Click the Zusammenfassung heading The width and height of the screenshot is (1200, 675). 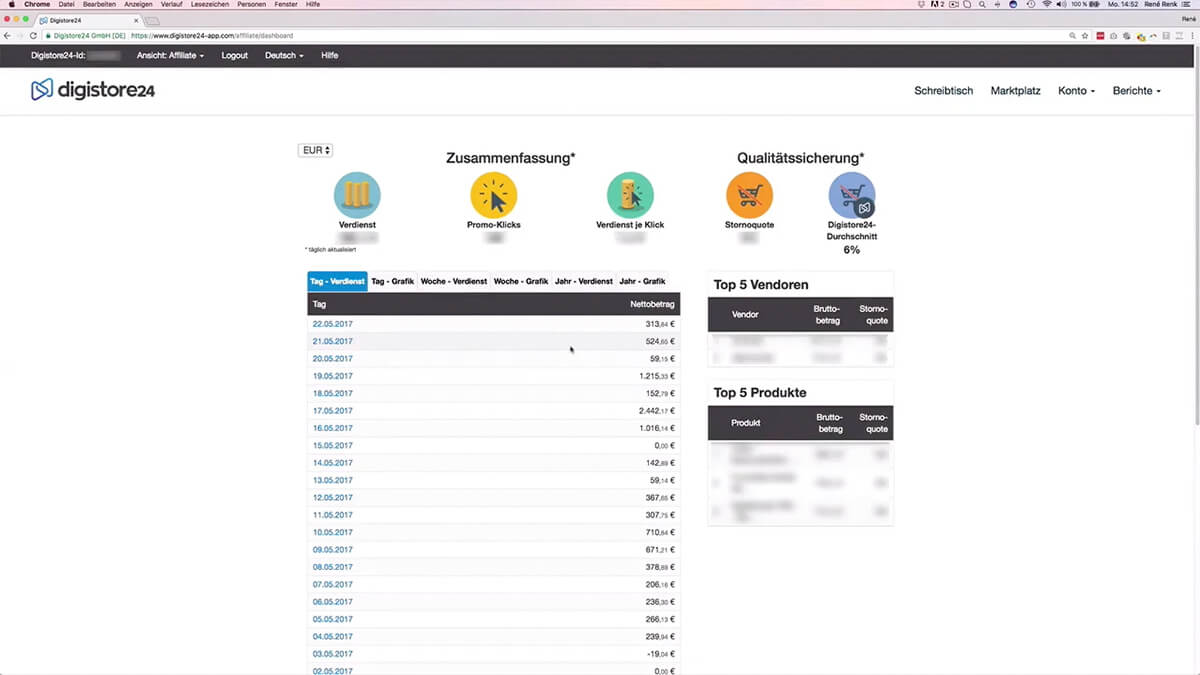click(x=510, y=158)
